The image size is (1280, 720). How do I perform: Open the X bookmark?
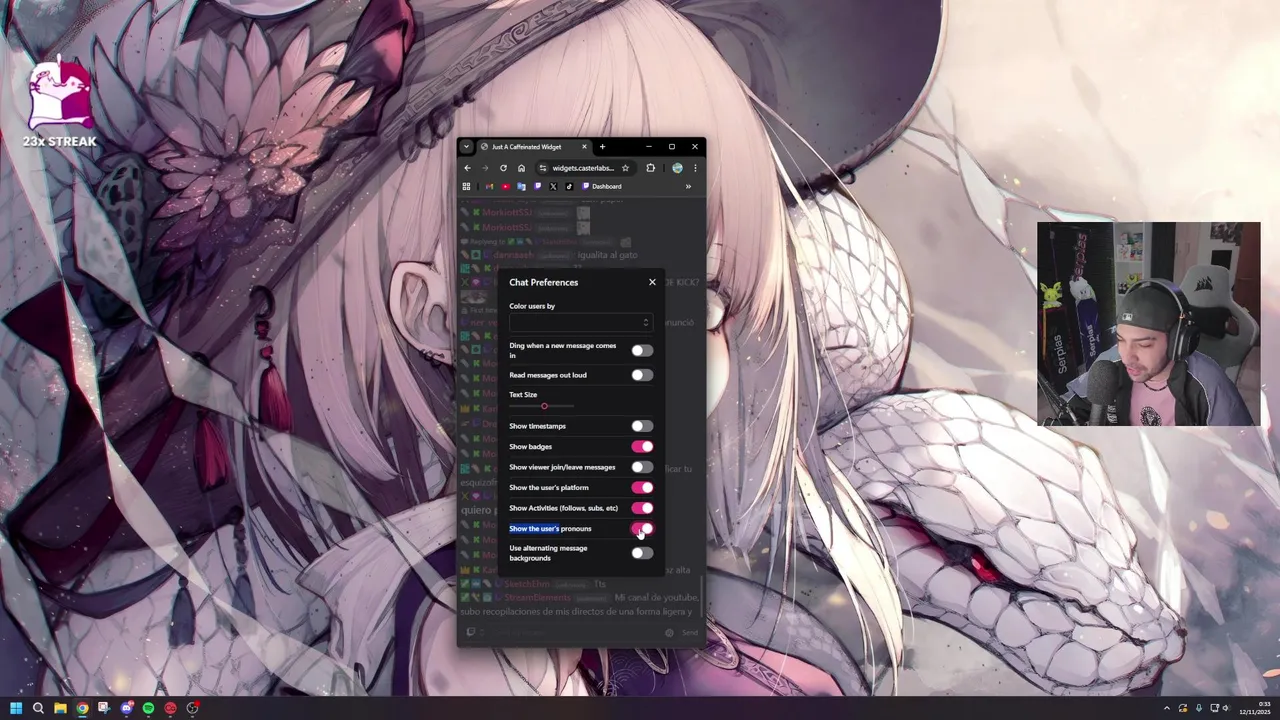click(x=553, y=187)
